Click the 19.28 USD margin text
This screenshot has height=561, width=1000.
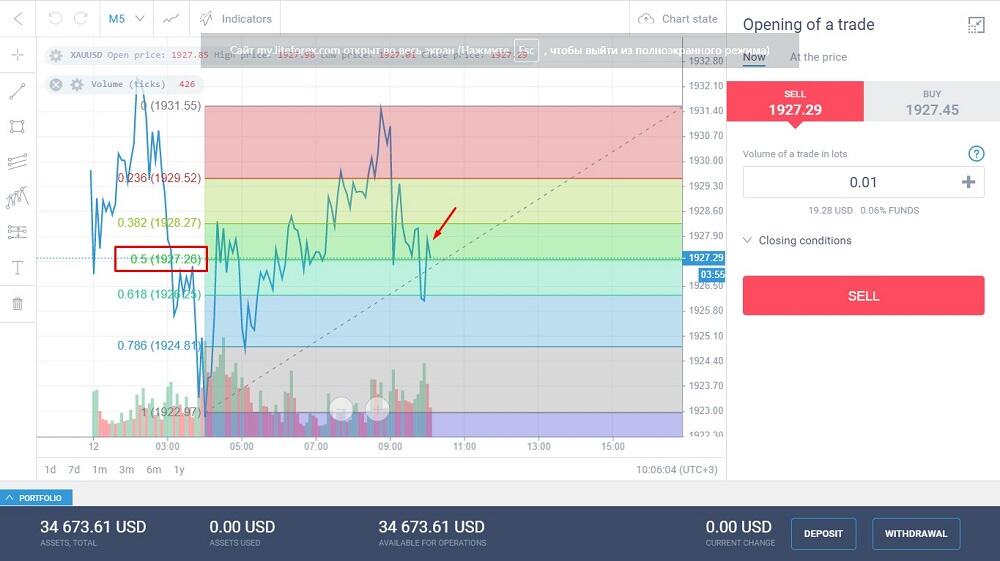coord(830,210)
